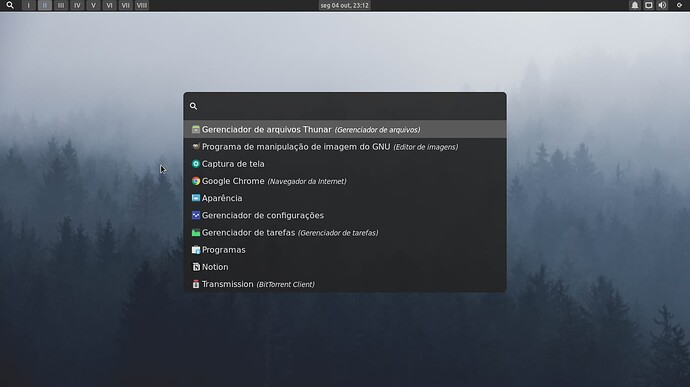Open the clock showing seg 04 out, 23:12
Viewport: 690px width, 387px height.
(x=345, y=5)
